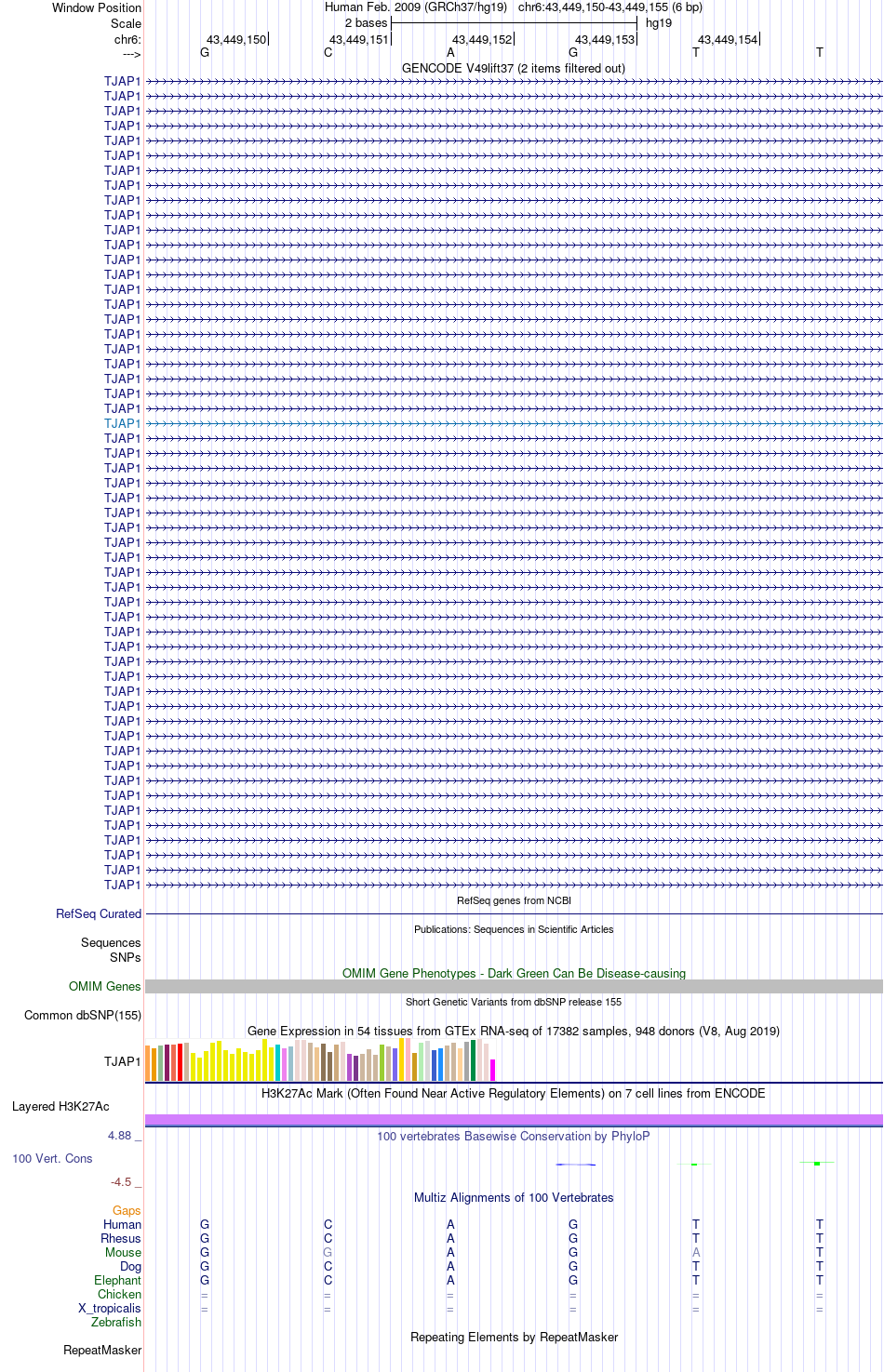884x1372 pixels.
Task: Open the RefSeq Curated track label
Action: tap(99, 914)
